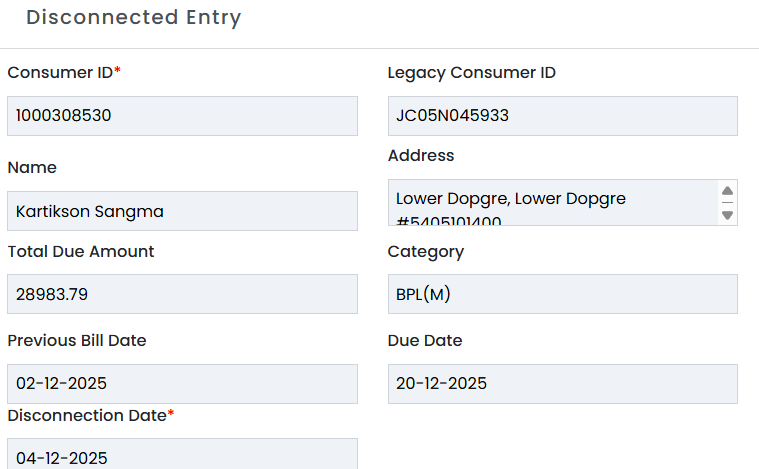Focus the Total Due Amount field

(182, 294)
